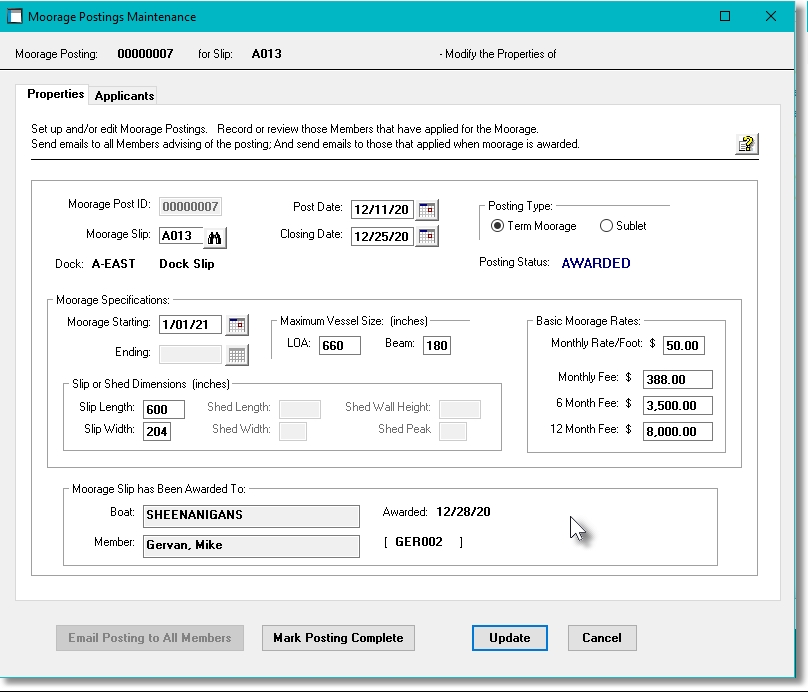Click the help question-mark icon
The height and width of the screenshot is (692, 808).
pyautogui.click(x=744, y=144)
